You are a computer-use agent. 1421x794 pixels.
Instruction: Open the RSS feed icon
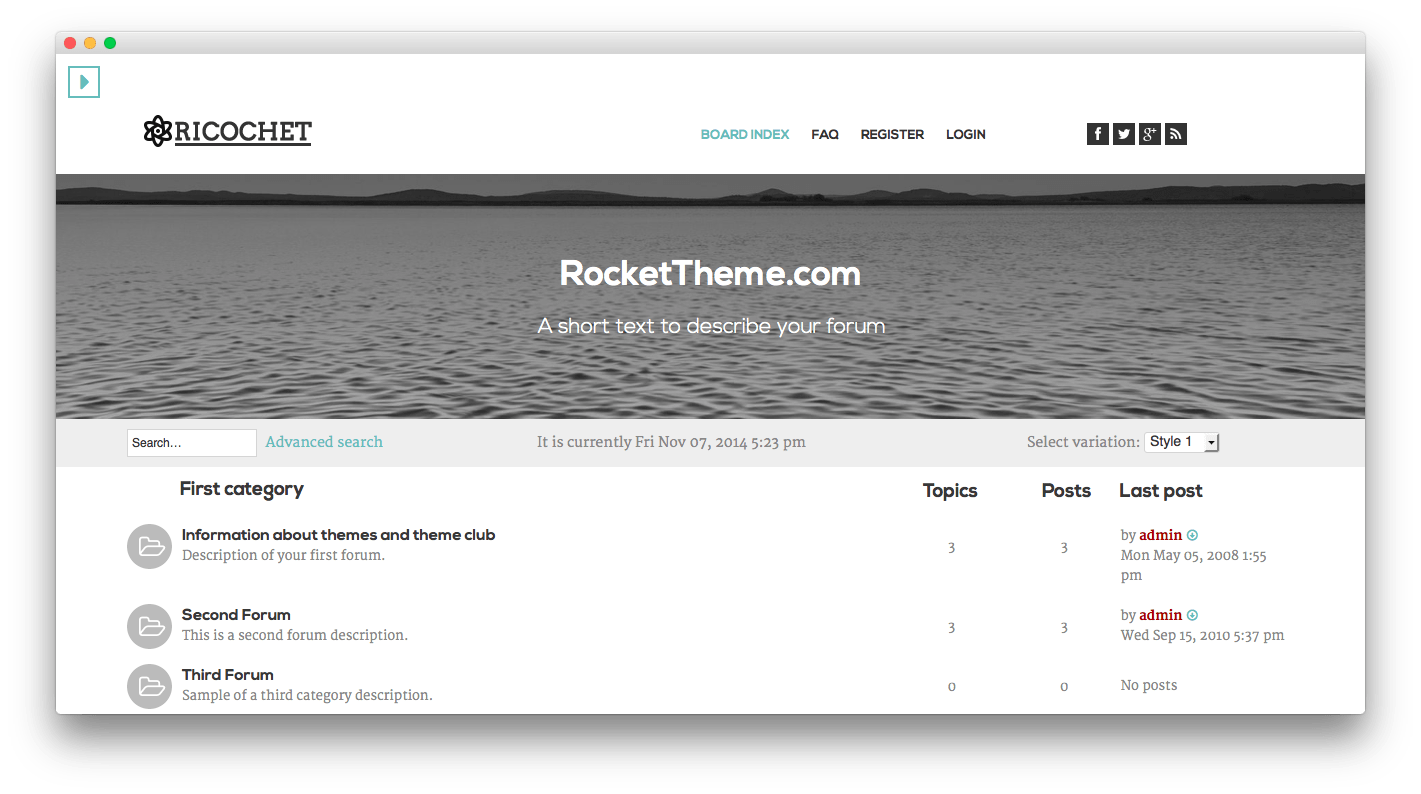(1176, 134)
